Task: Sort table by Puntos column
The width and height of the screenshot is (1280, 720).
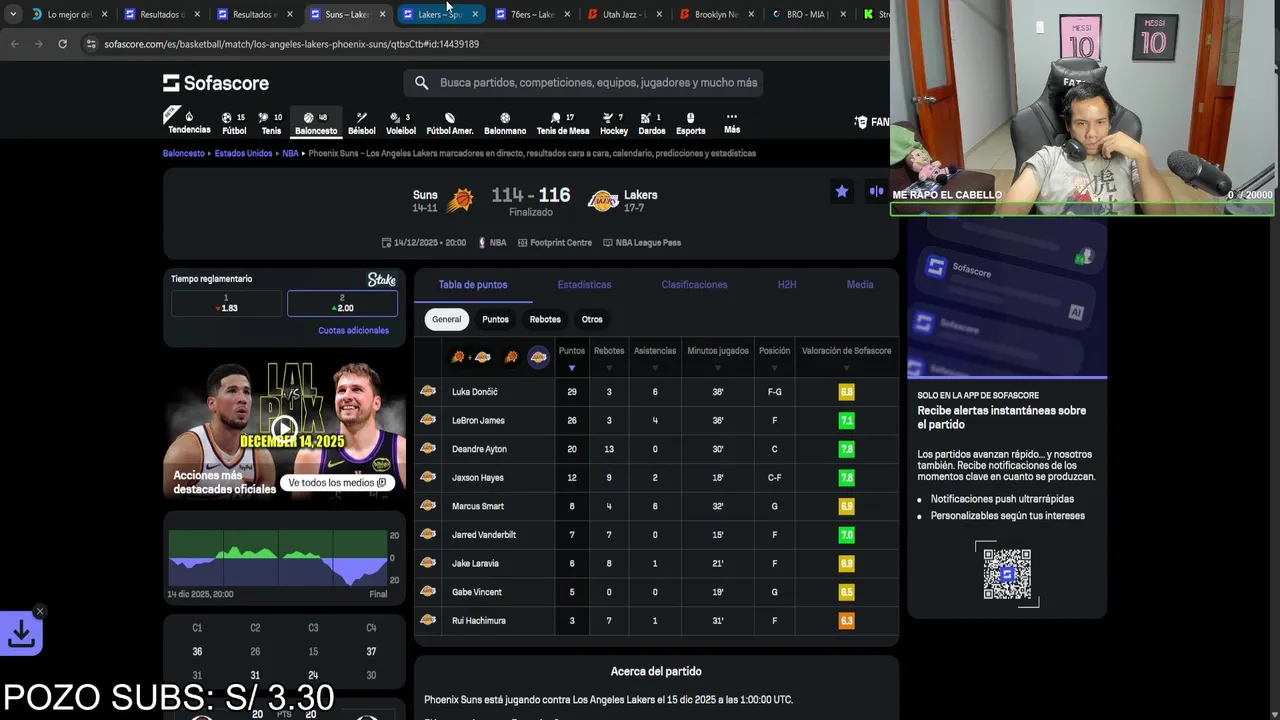Action: tap(572, 357)
